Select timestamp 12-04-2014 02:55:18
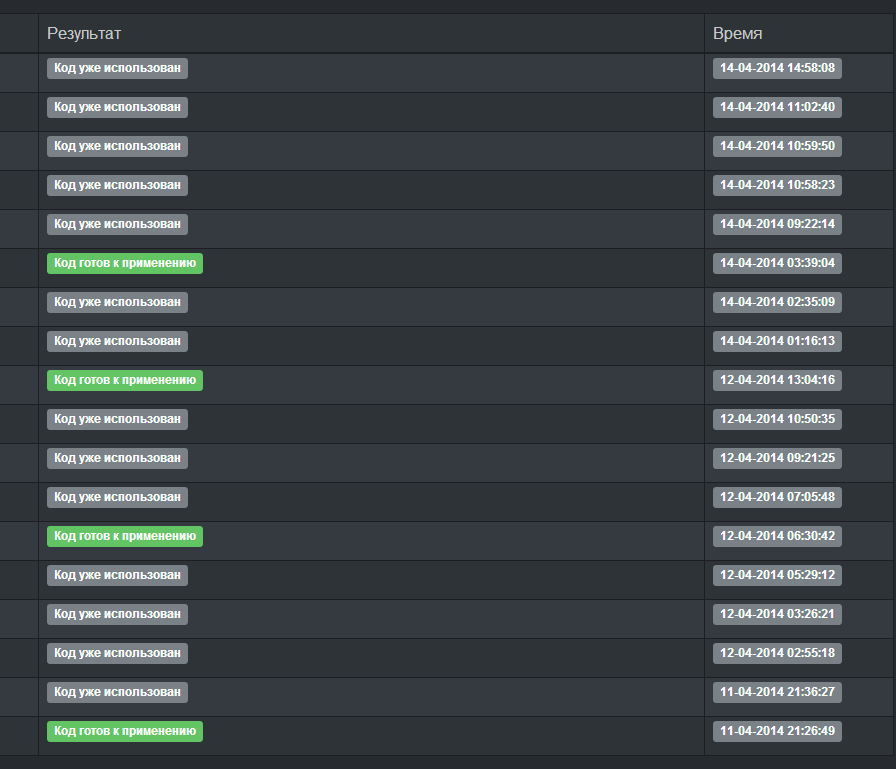 tap(777, 653)
